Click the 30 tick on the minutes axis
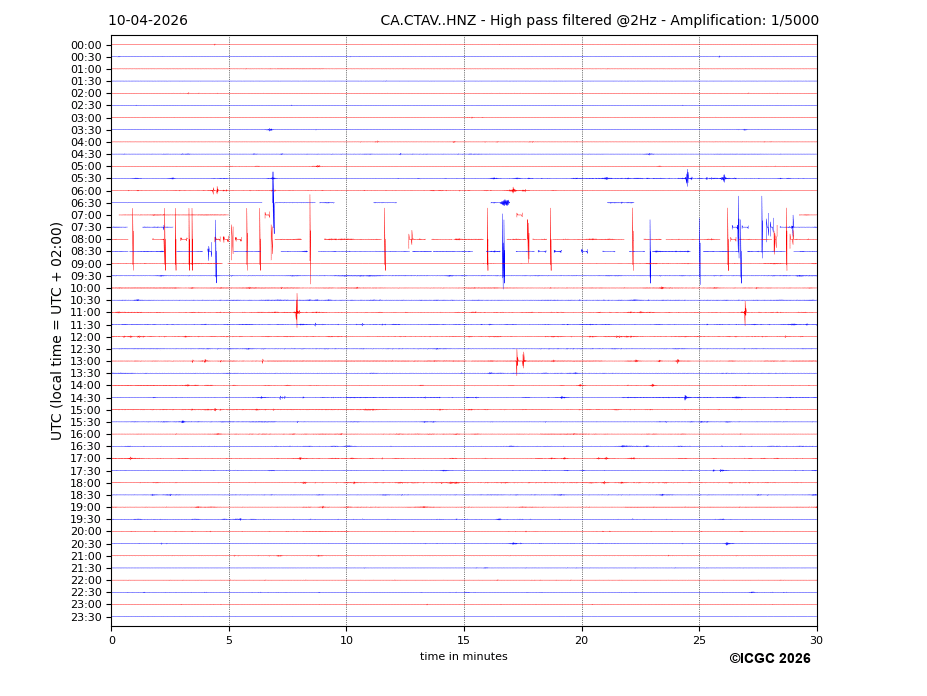 coord(817,640)
